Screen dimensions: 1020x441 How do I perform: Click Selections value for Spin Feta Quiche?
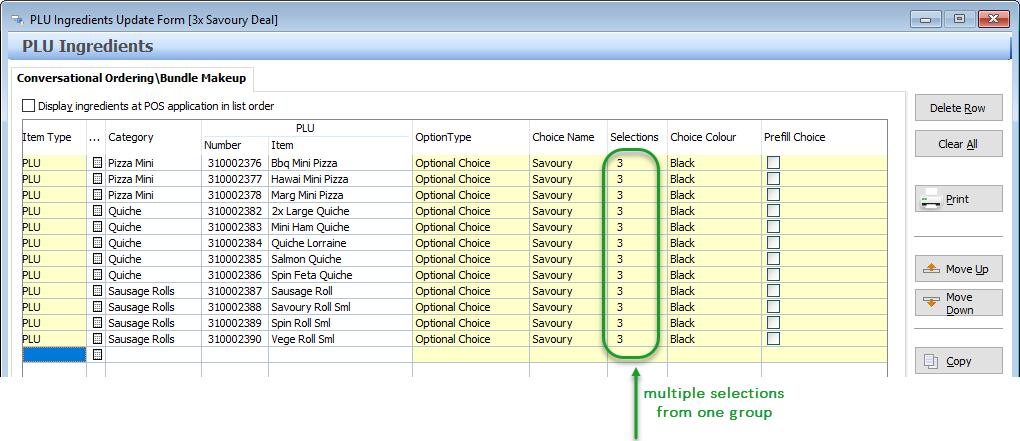click(x=621, y=275)
